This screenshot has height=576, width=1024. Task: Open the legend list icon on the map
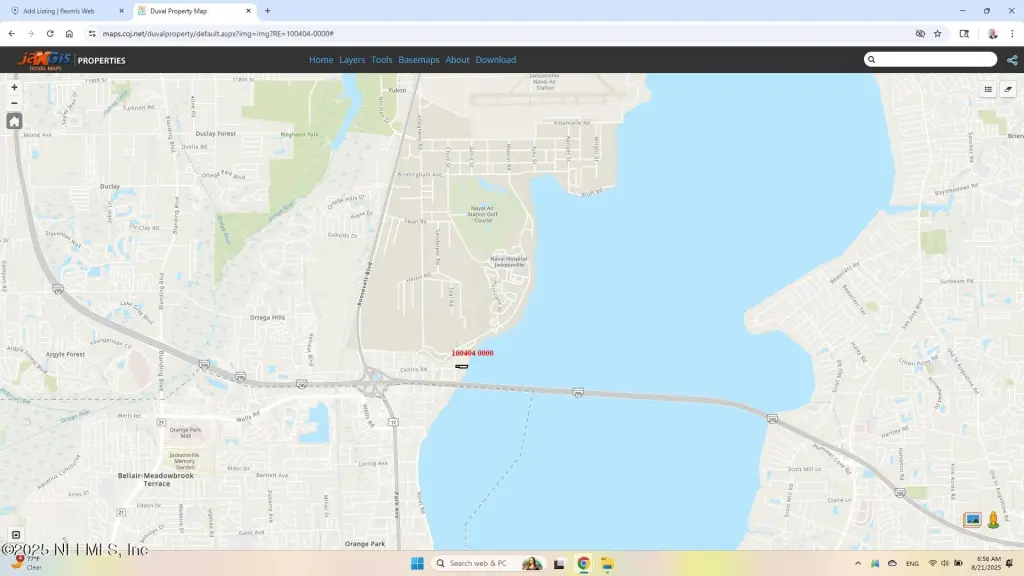(988, 89)
